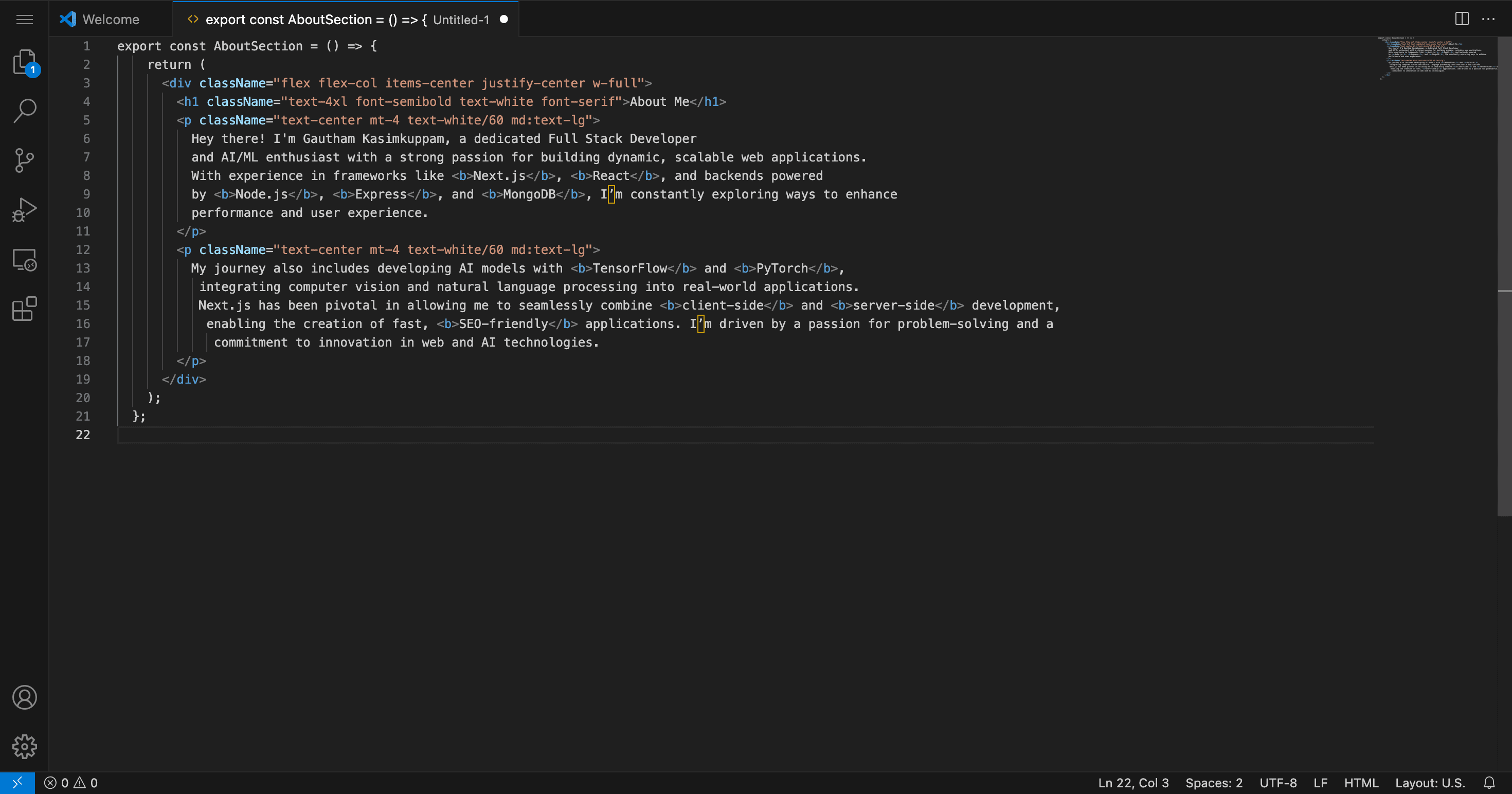Click 'MongoDB' text on line 9

[529, 194]
